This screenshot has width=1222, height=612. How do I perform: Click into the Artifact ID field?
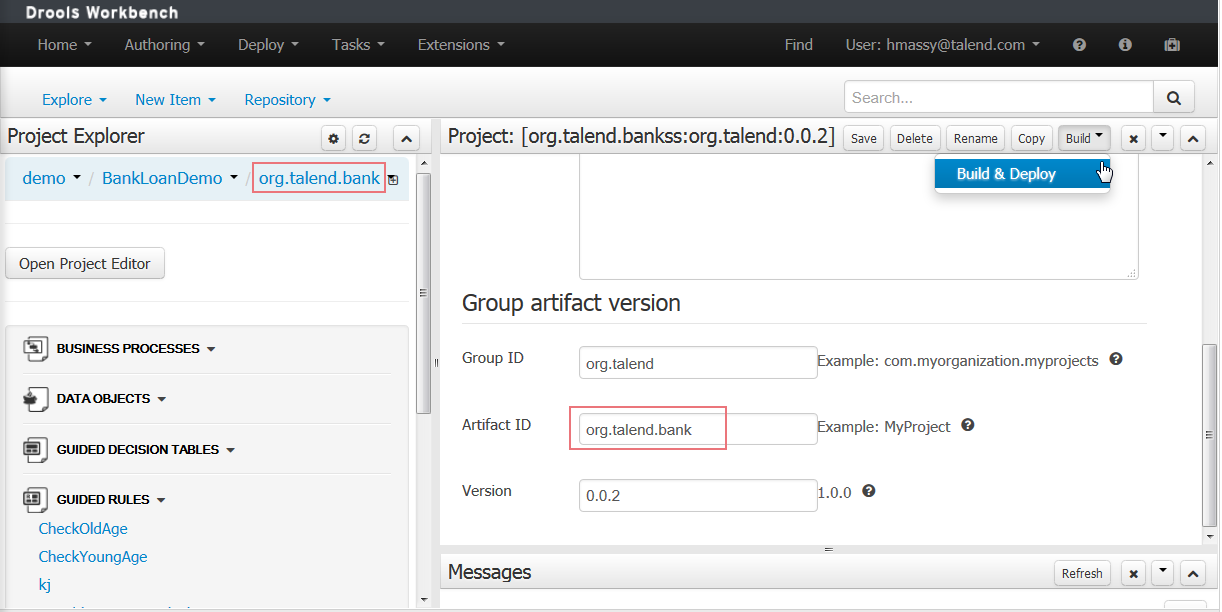pos(697,430)
